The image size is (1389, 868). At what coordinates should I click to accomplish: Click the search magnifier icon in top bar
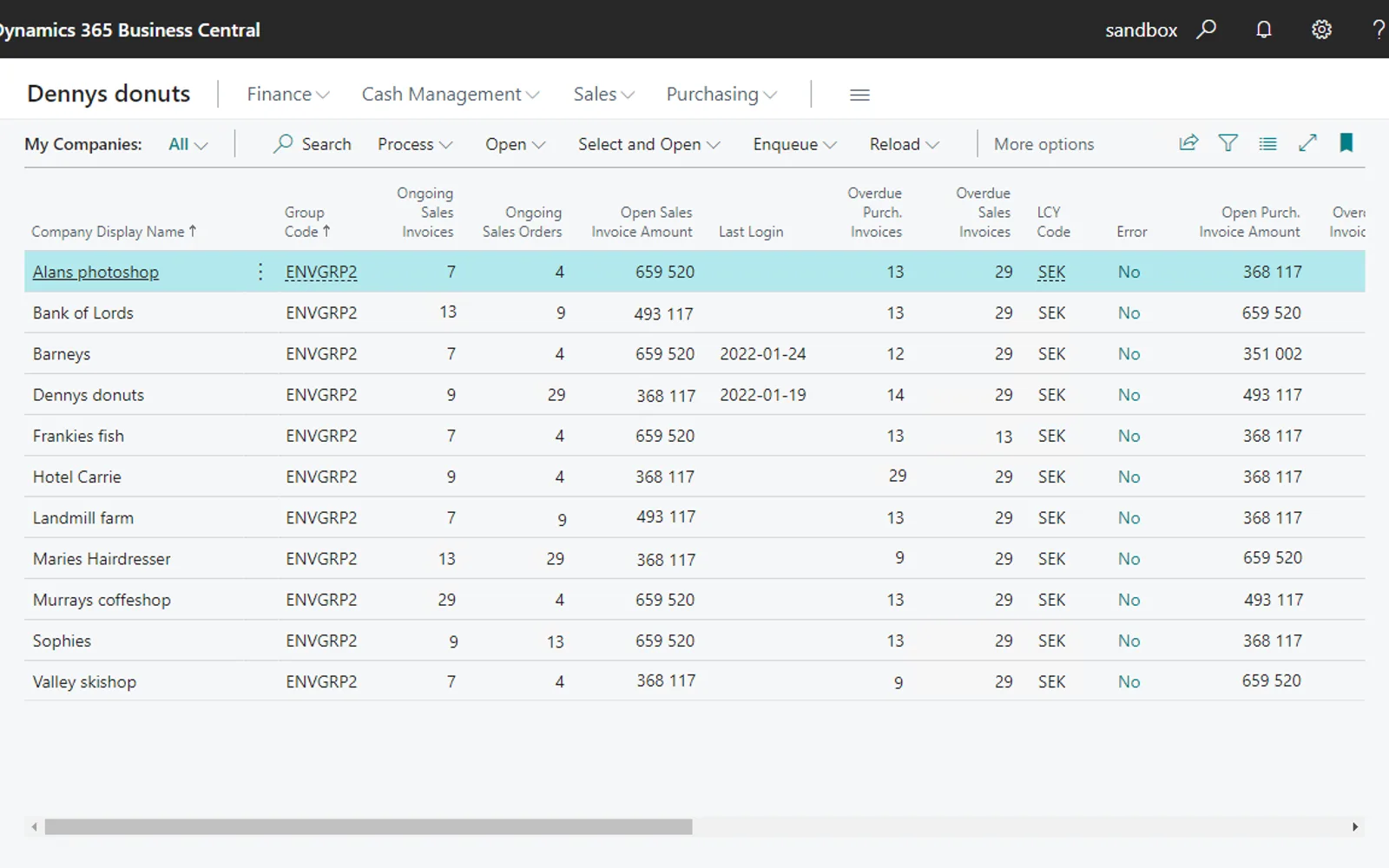click(x=1206, y=30)
